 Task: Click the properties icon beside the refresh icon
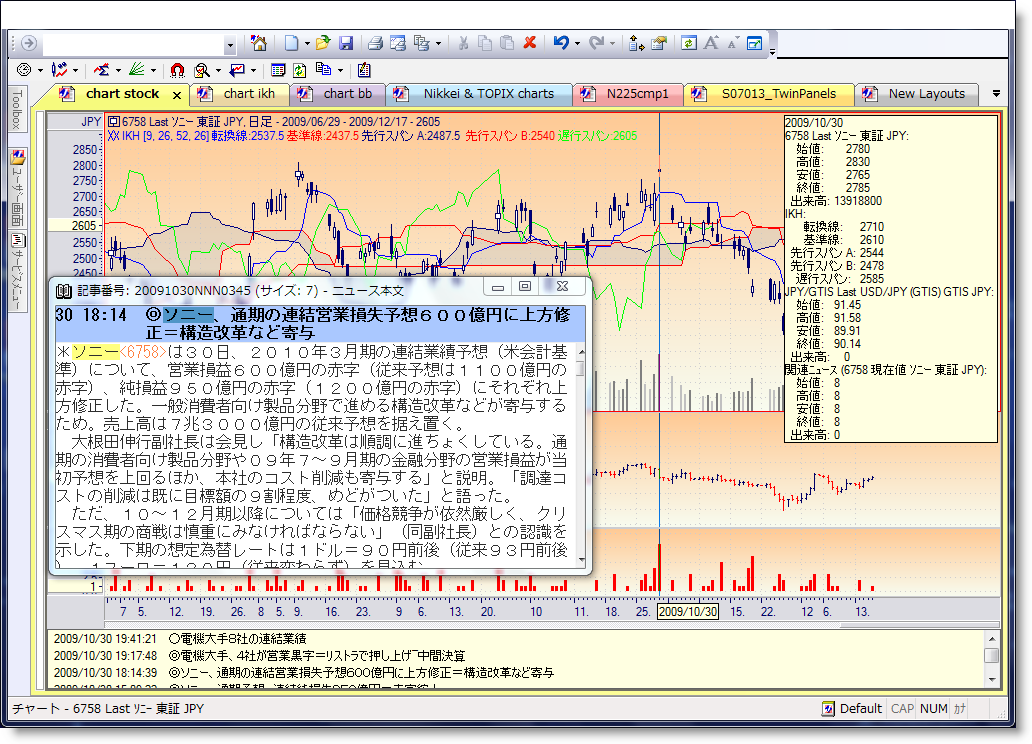(x=659, y=43)
